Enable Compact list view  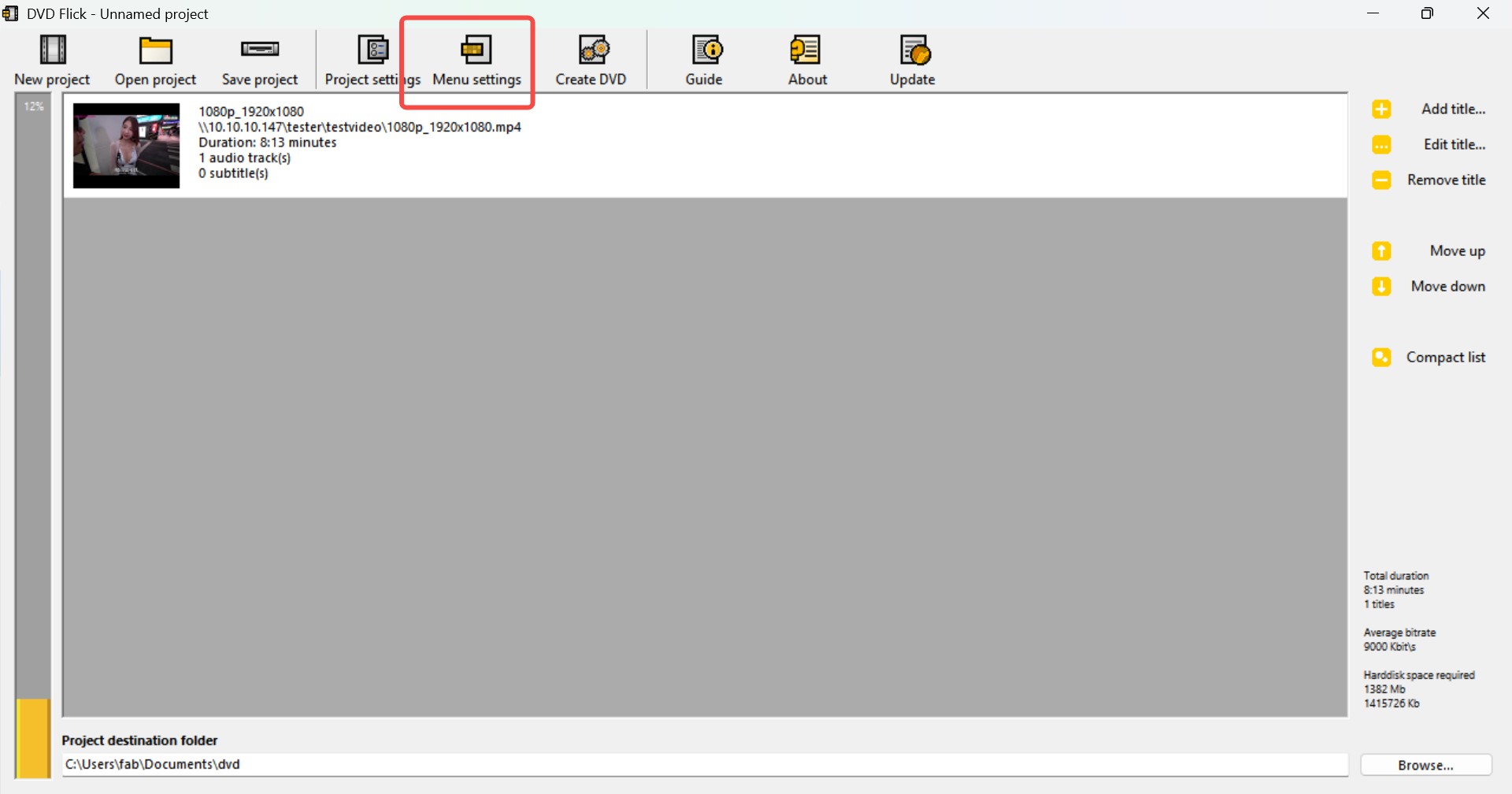click(1446, 357)
